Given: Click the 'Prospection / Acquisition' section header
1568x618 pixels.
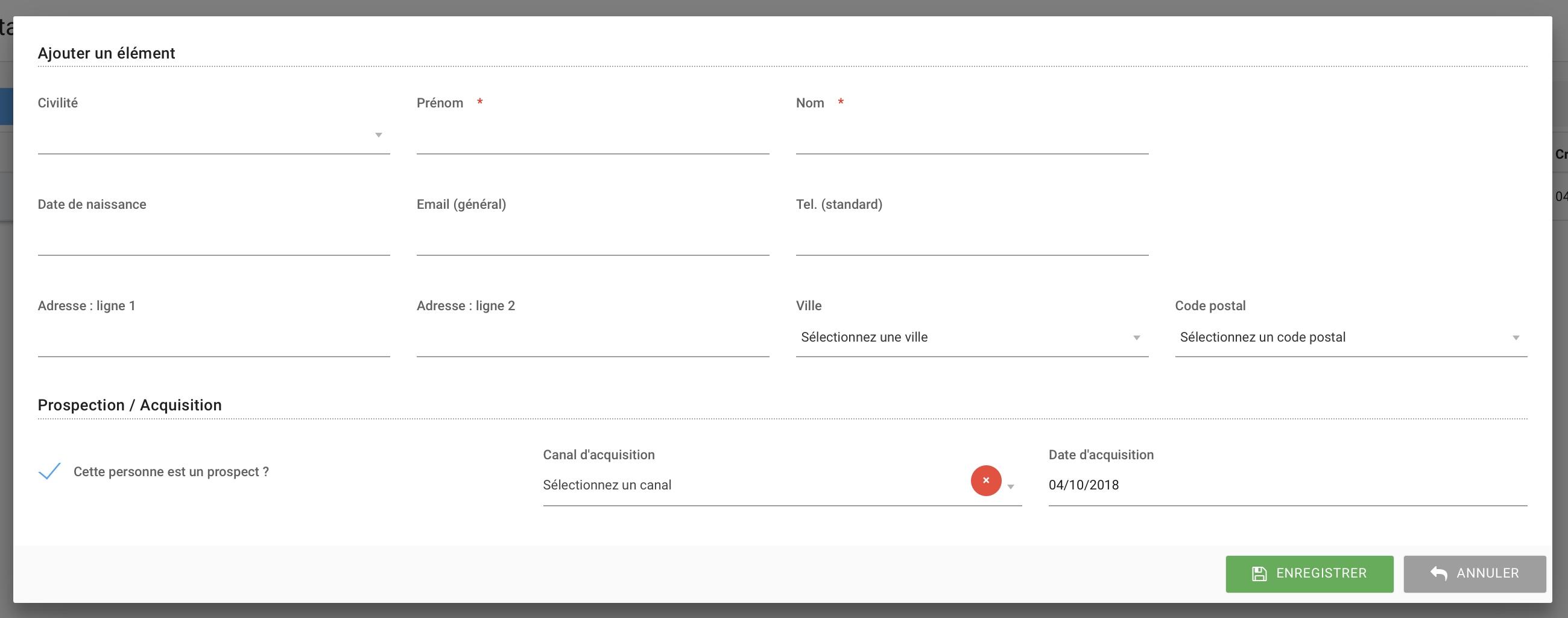Looking at the screenshot, I should 130,404.
